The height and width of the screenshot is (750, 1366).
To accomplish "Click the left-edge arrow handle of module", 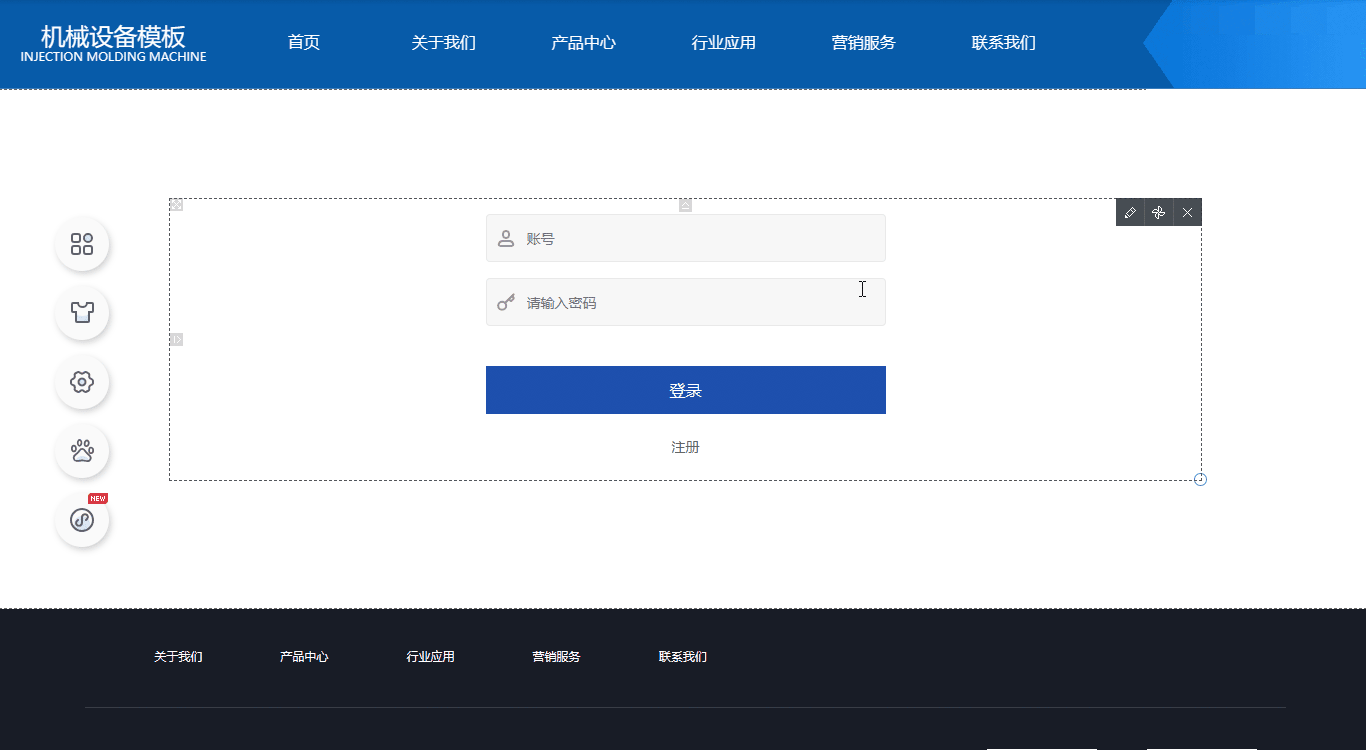I will click(177, 340).
